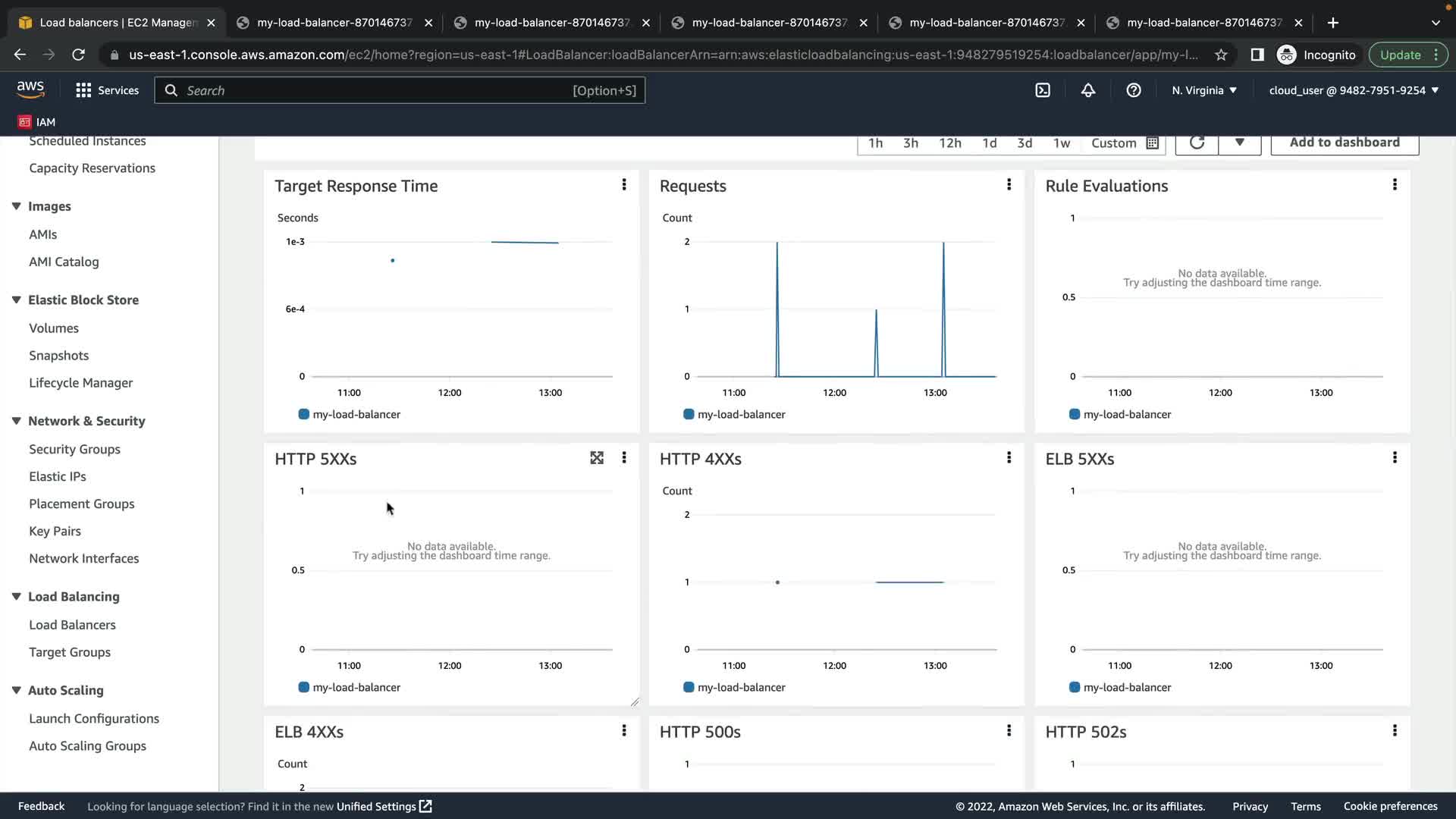Screen dimensions: 1456x819
Task: Open Target Groups in sidebar
Action: pos(70,652)
